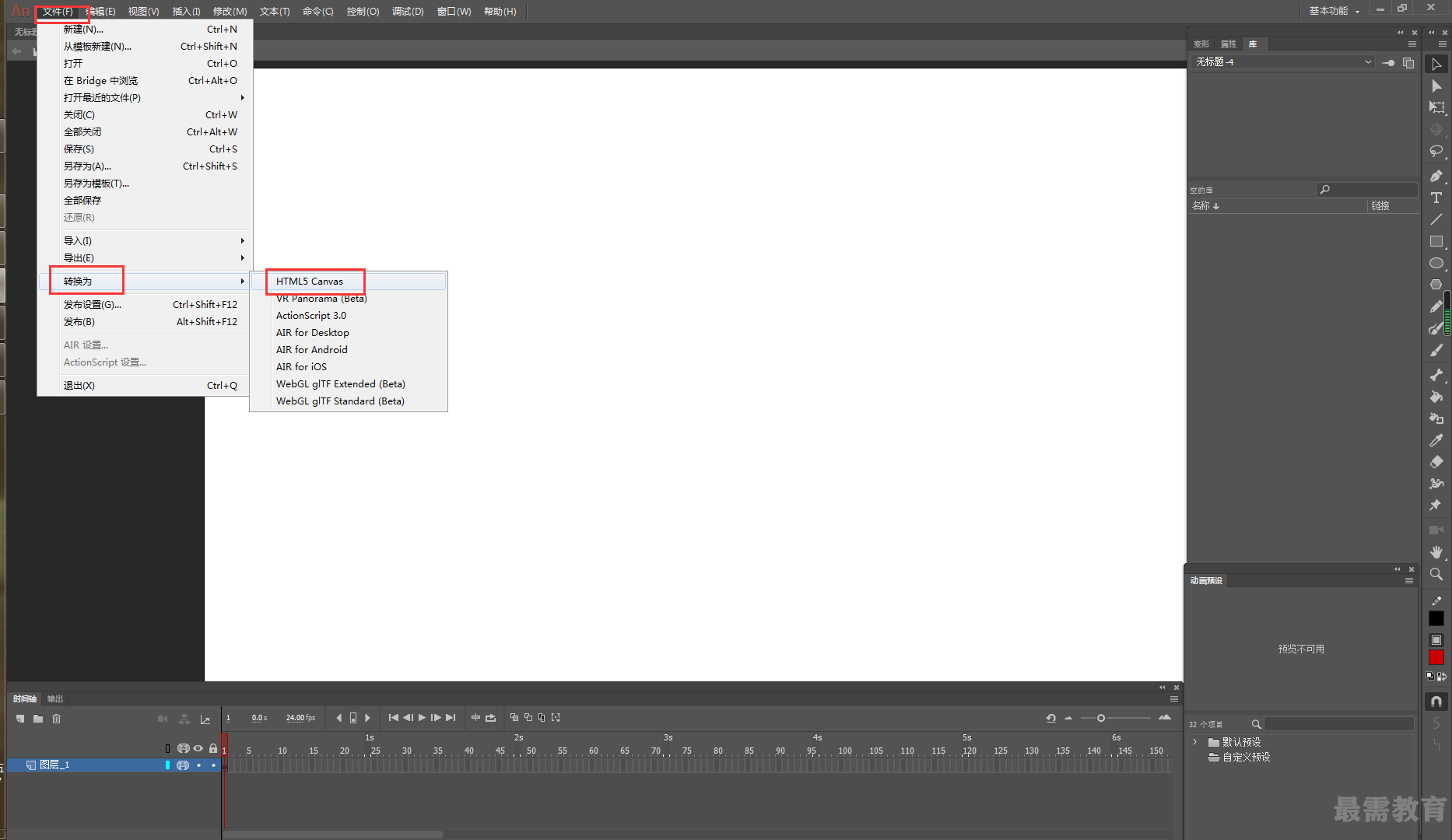Open fill color red swatch
This screenshot has width=1452, height=840.
tap(1436, 657)
